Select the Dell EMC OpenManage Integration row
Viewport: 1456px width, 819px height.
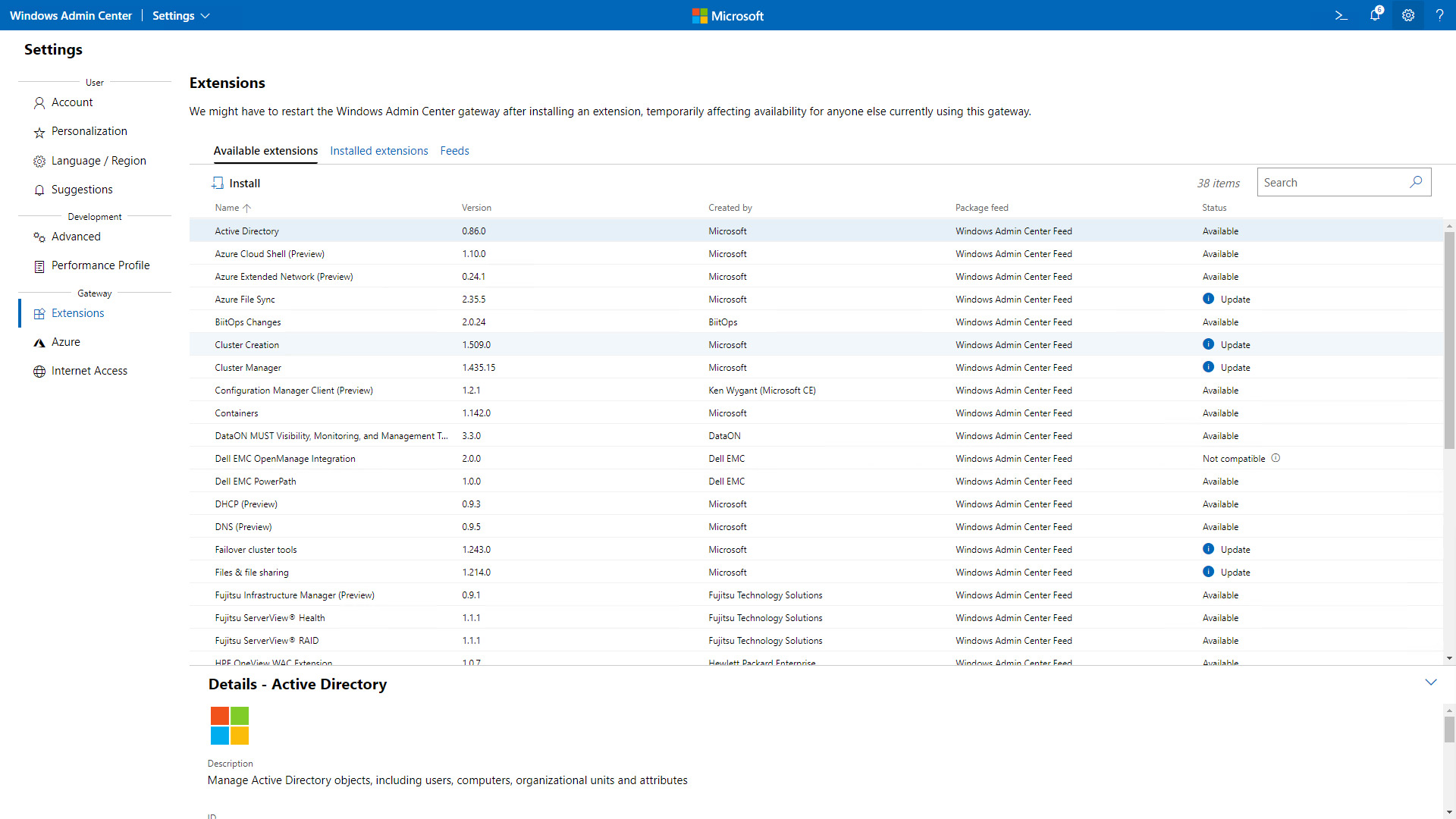[x=816, y=458]
